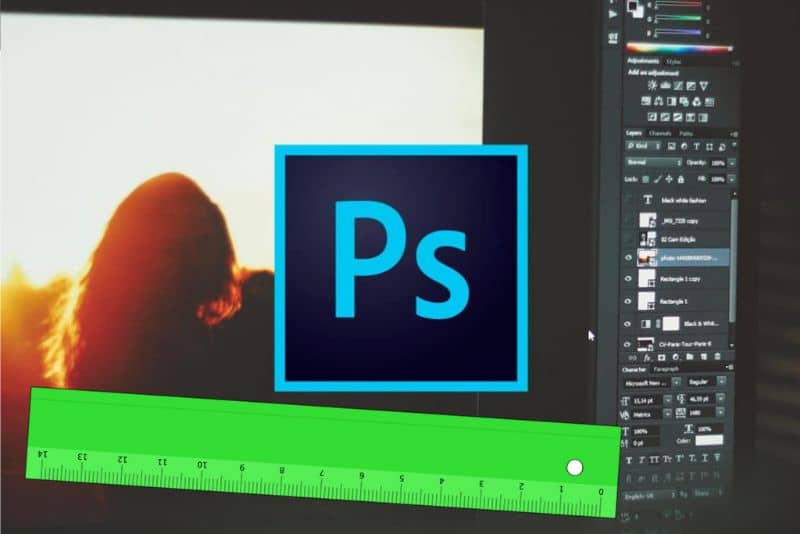This screenshot has width=800, height=534.
Task: Filter layers by smart objects icon
Action: click(x=722, y=147)
